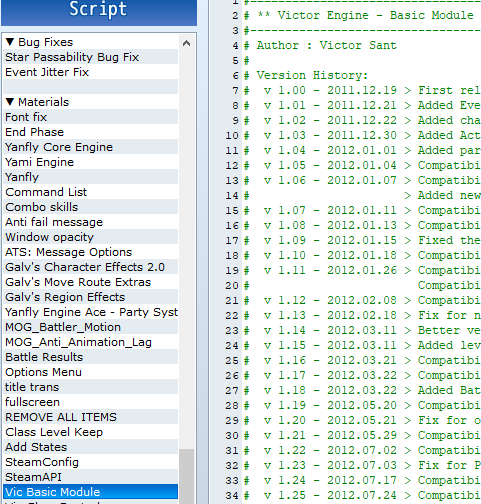
Task: Open Yanfly Core Engine script
Action: (x=90, y=147)
